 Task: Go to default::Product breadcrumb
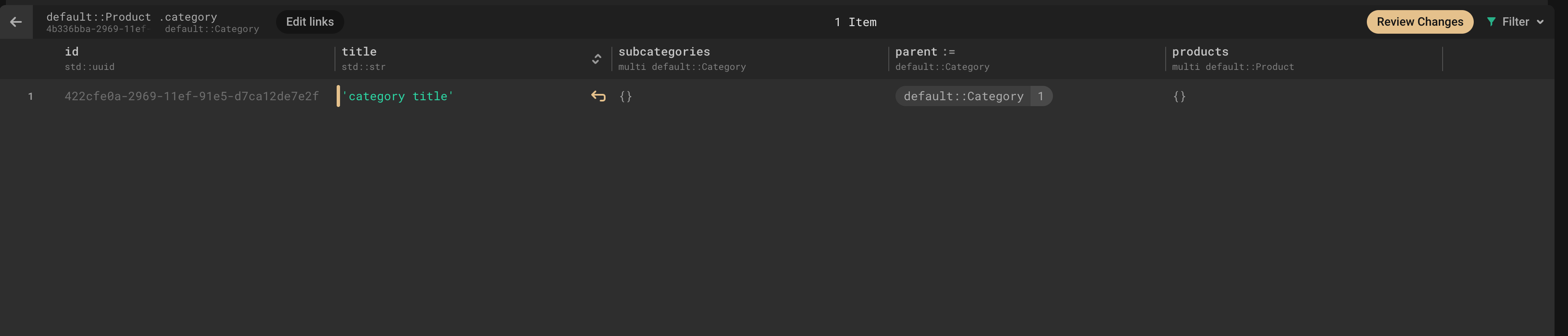pos(98,17)
